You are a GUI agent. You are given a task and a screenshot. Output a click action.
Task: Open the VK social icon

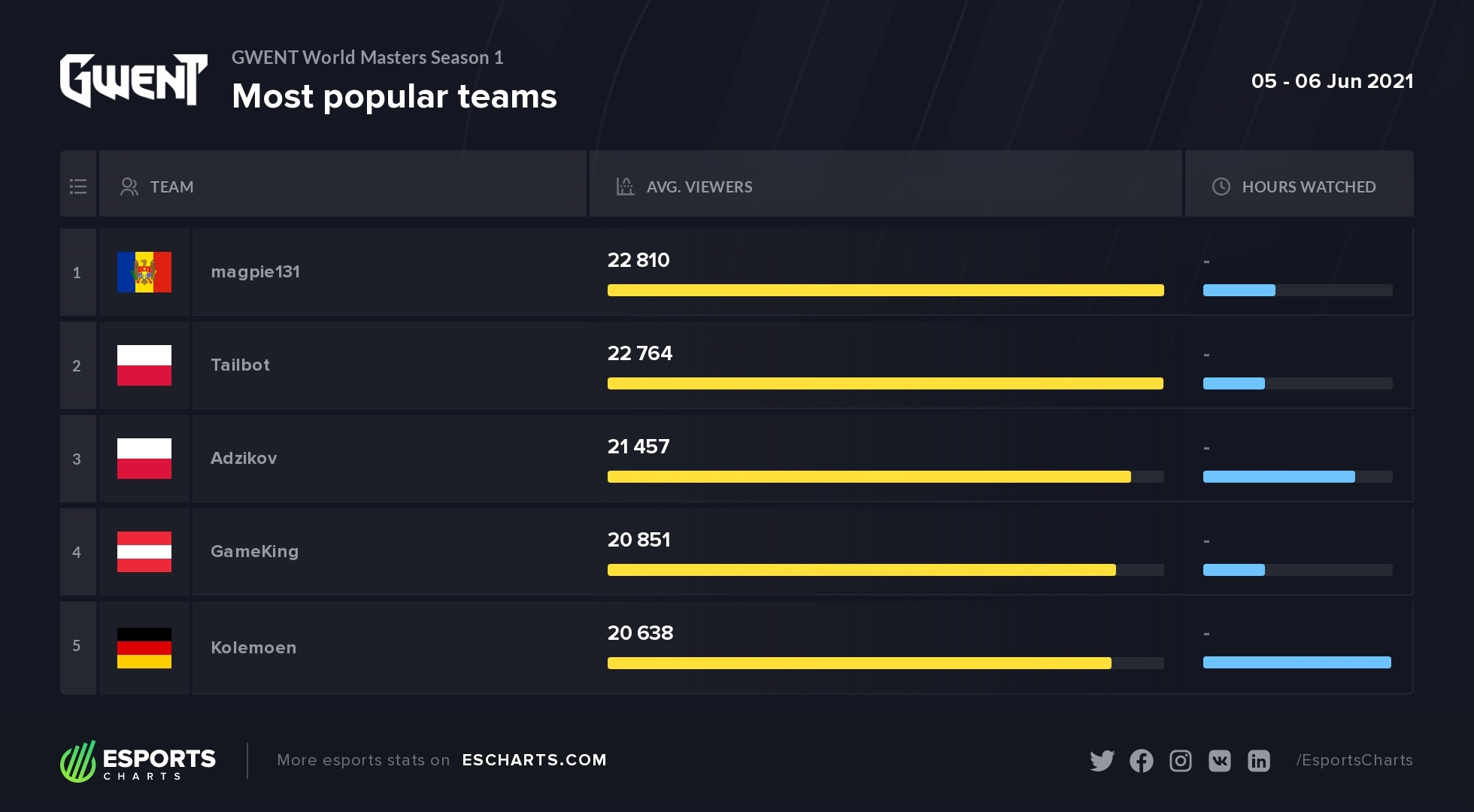[x=1220, y=761]
